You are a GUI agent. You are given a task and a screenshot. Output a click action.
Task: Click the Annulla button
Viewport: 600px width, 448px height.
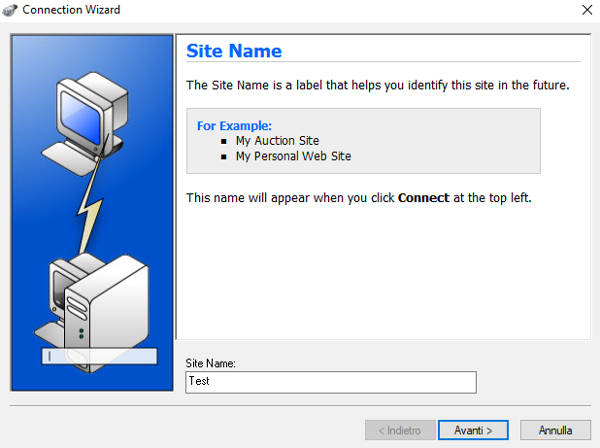555,430
